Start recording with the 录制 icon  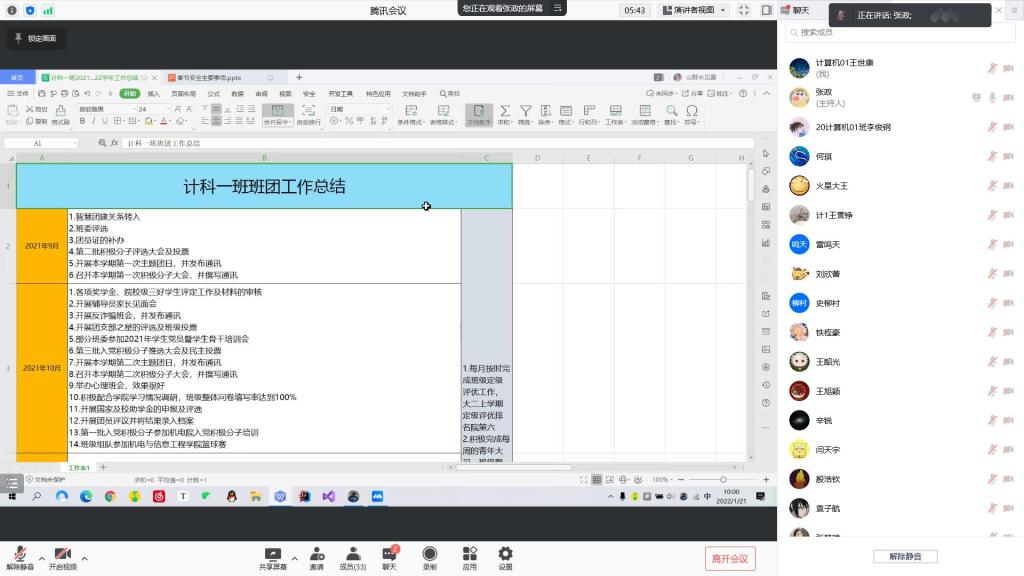tap(429, 555)
